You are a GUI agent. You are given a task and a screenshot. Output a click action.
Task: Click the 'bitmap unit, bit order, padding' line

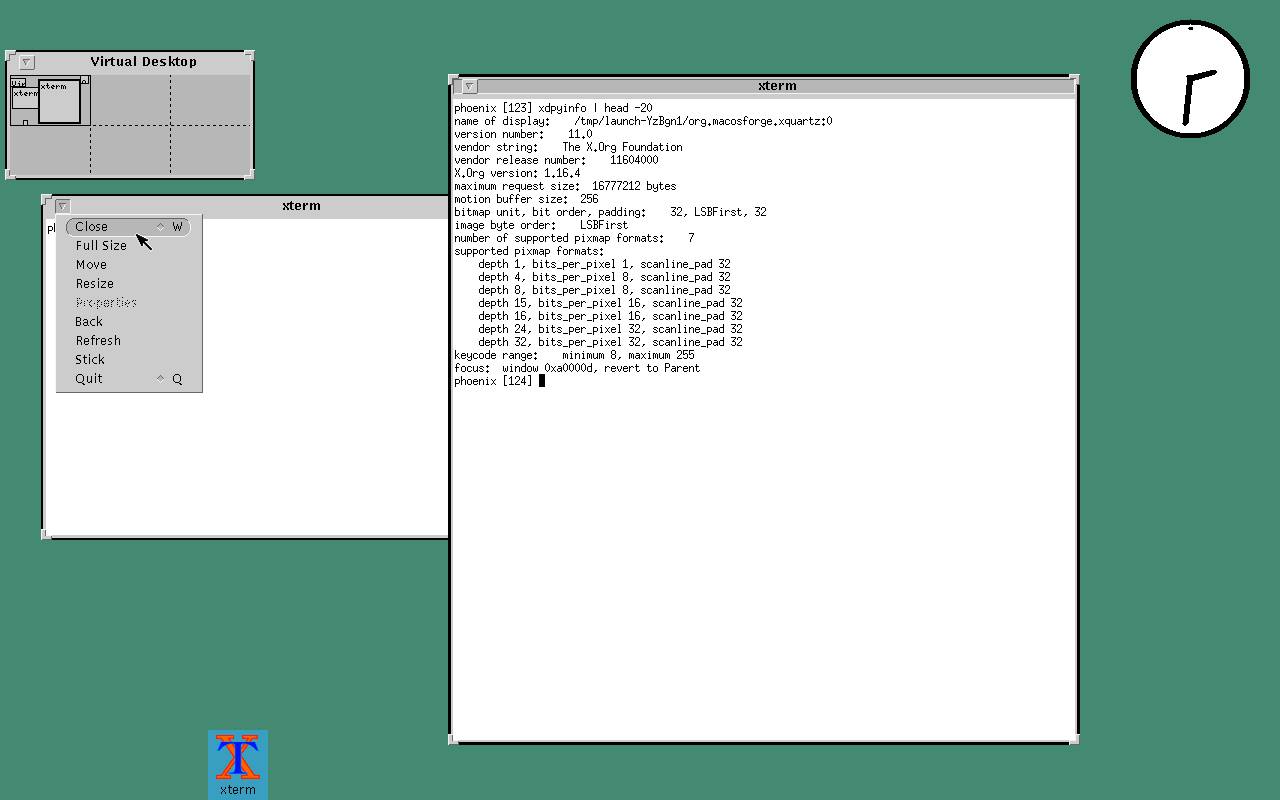610,212
